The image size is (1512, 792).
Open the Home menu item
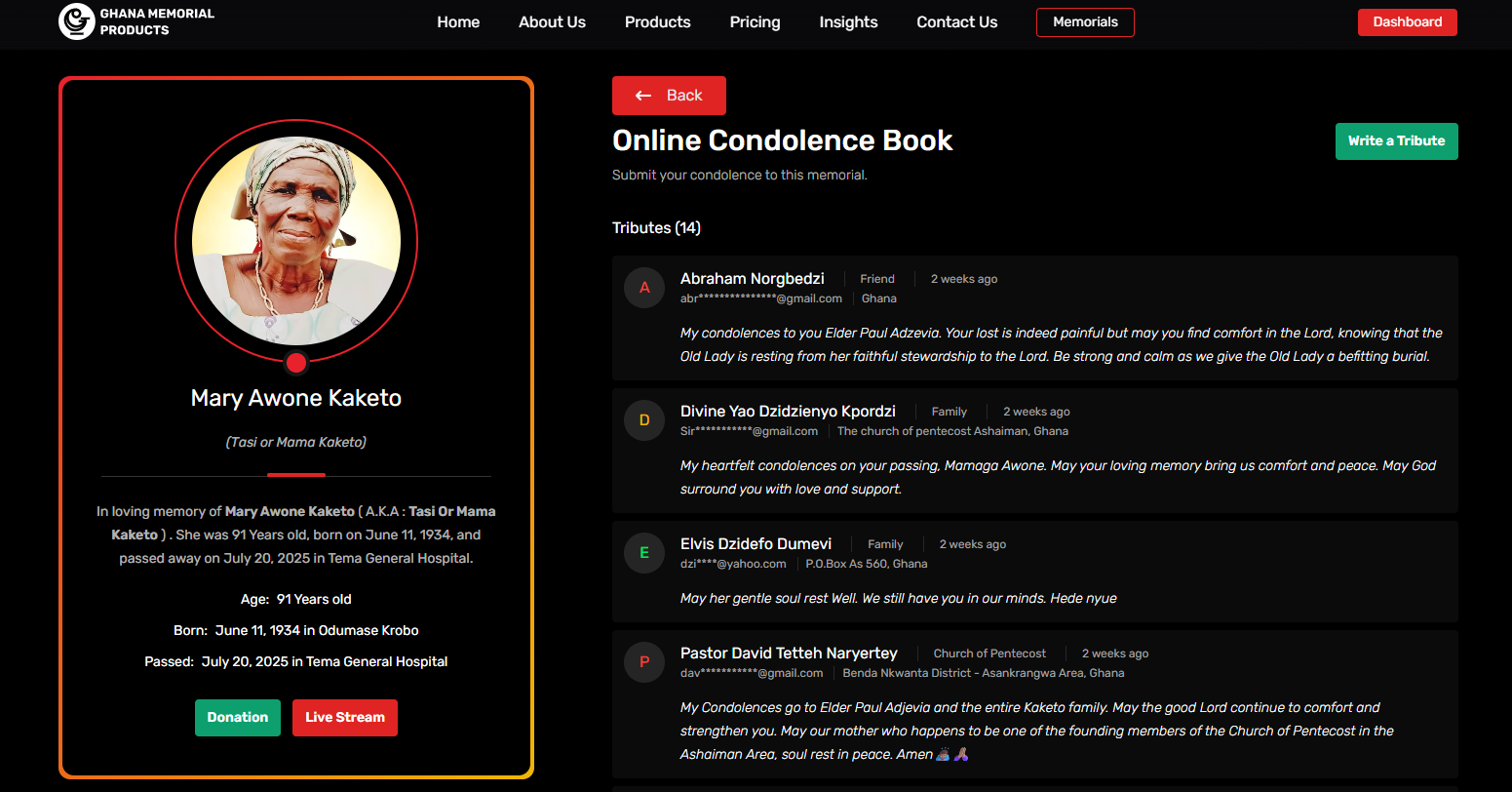click(458, 21)
